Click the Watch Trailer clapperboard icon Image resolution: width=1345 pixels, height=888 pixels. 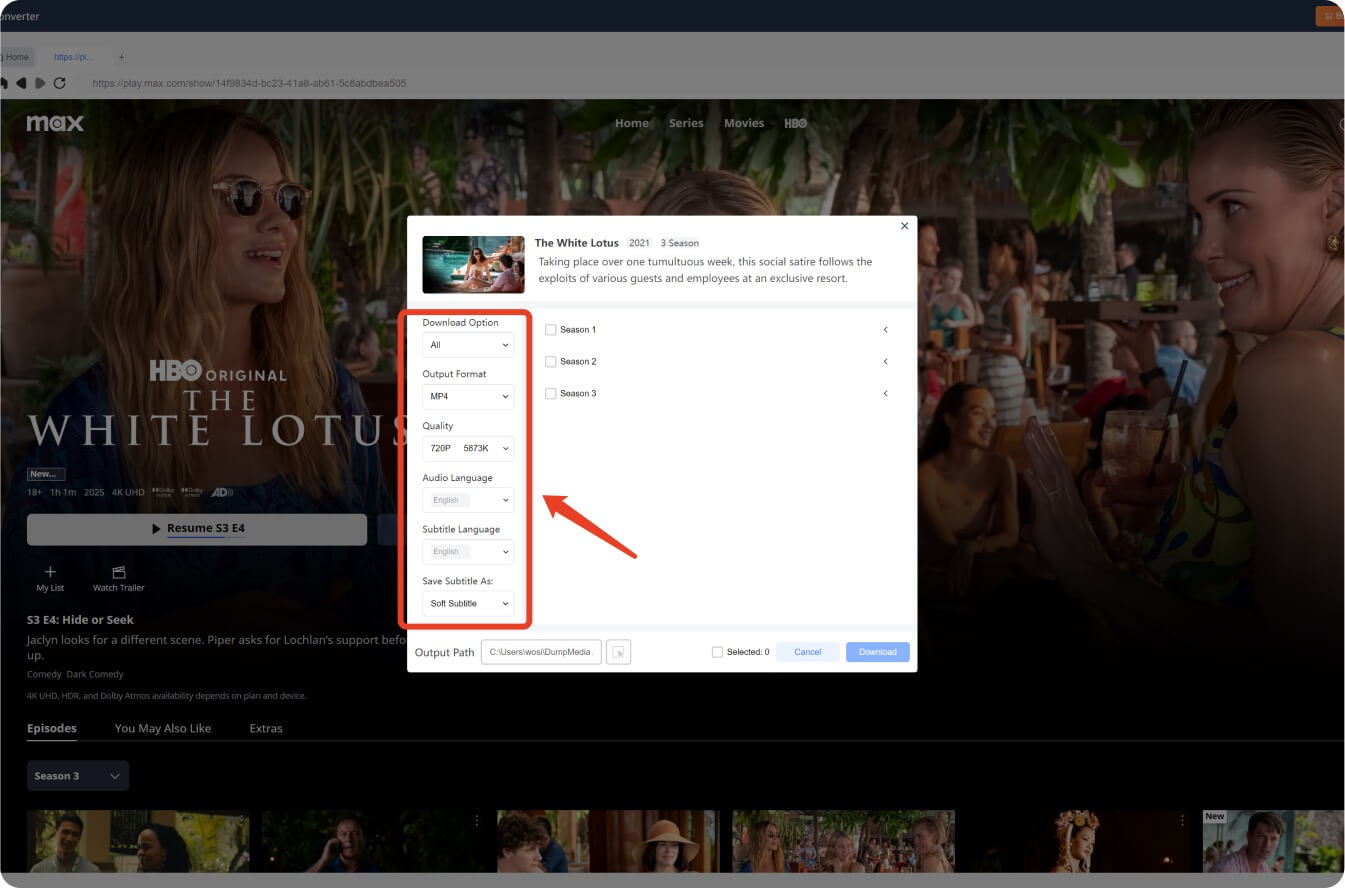coord(119,572)
